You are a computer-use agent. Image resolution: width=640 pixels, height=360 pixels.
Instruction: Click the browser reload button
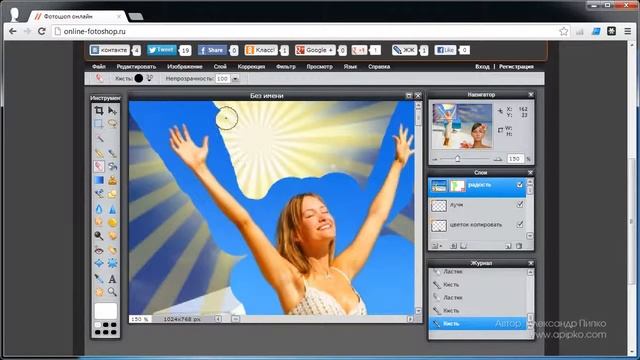point(42,31)
